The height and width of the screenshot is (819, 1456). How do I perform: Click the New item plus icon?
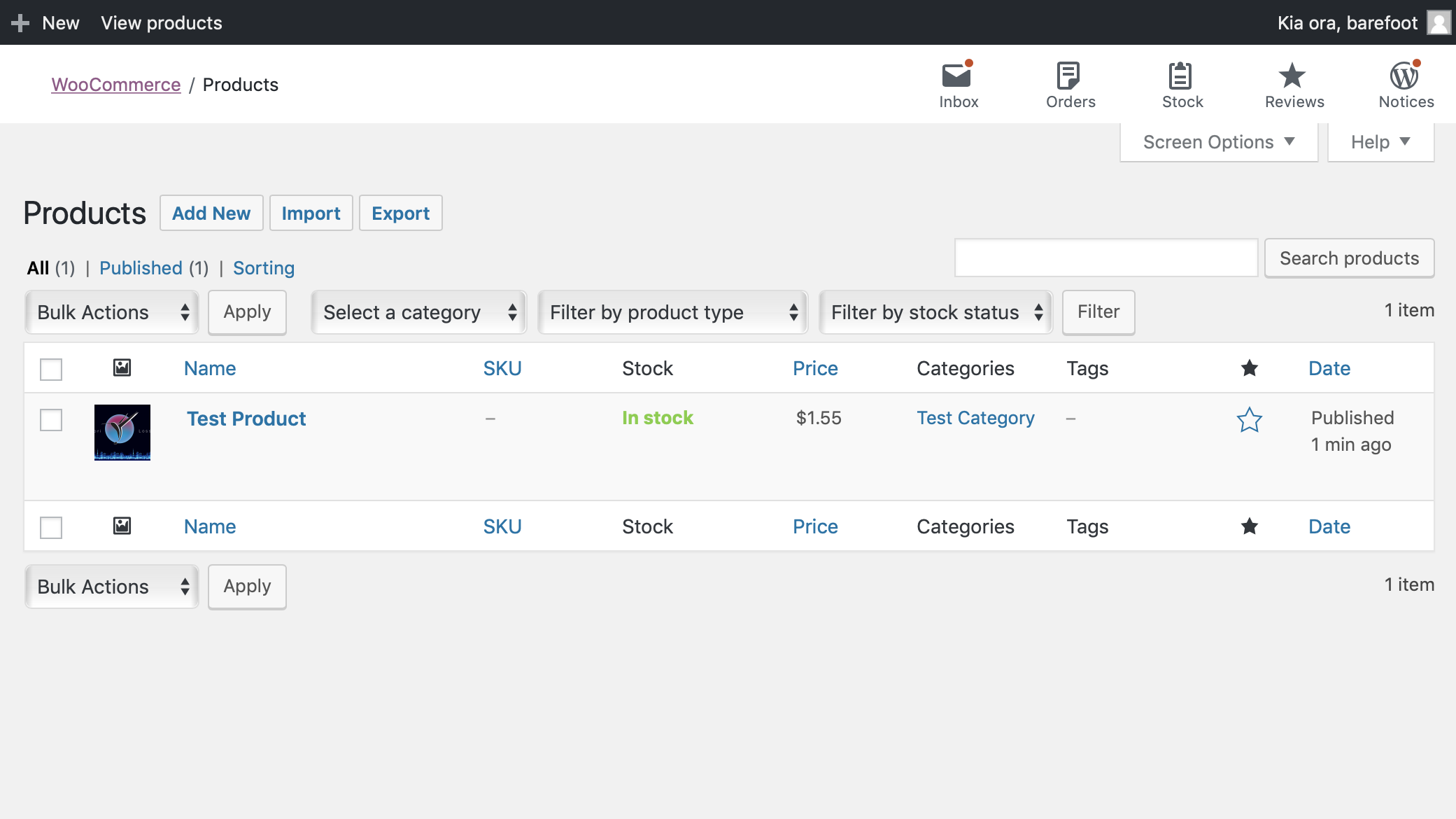21,22
